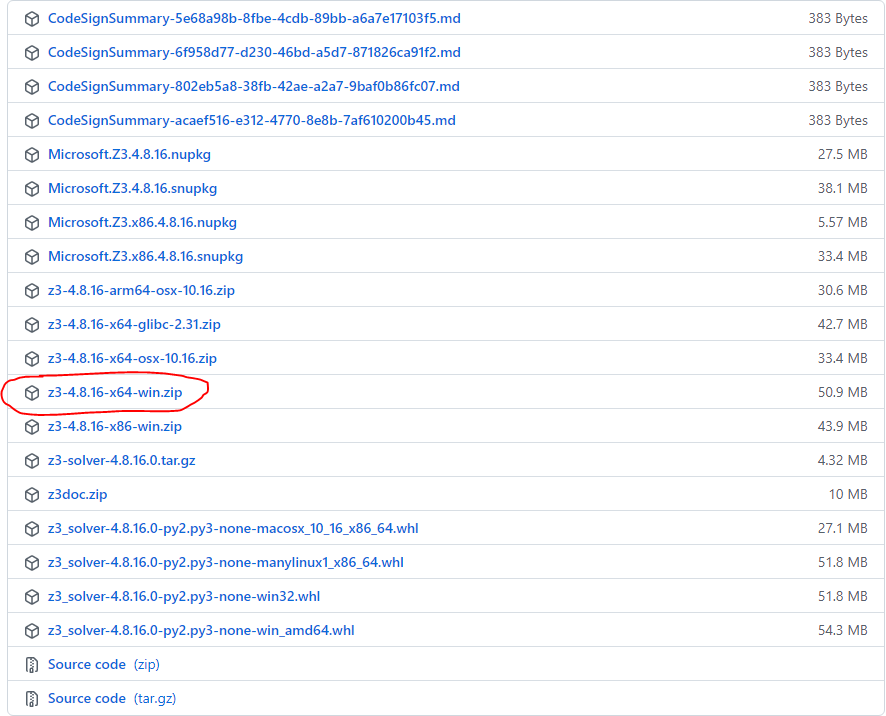Click package icon beside Microsoft.Z3.x86.4.8.16.nupkg

tap(32, 223)
